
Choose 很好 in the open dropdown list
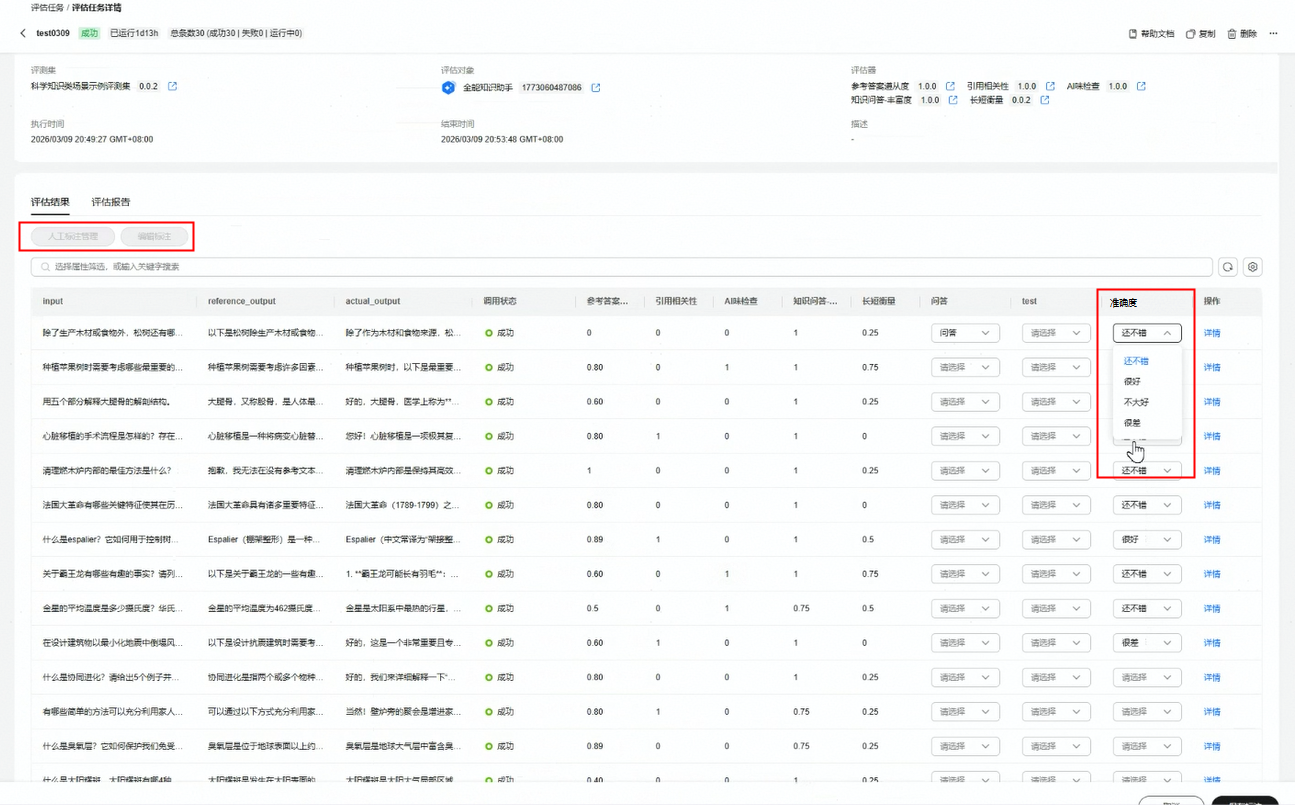[1132, 382]
